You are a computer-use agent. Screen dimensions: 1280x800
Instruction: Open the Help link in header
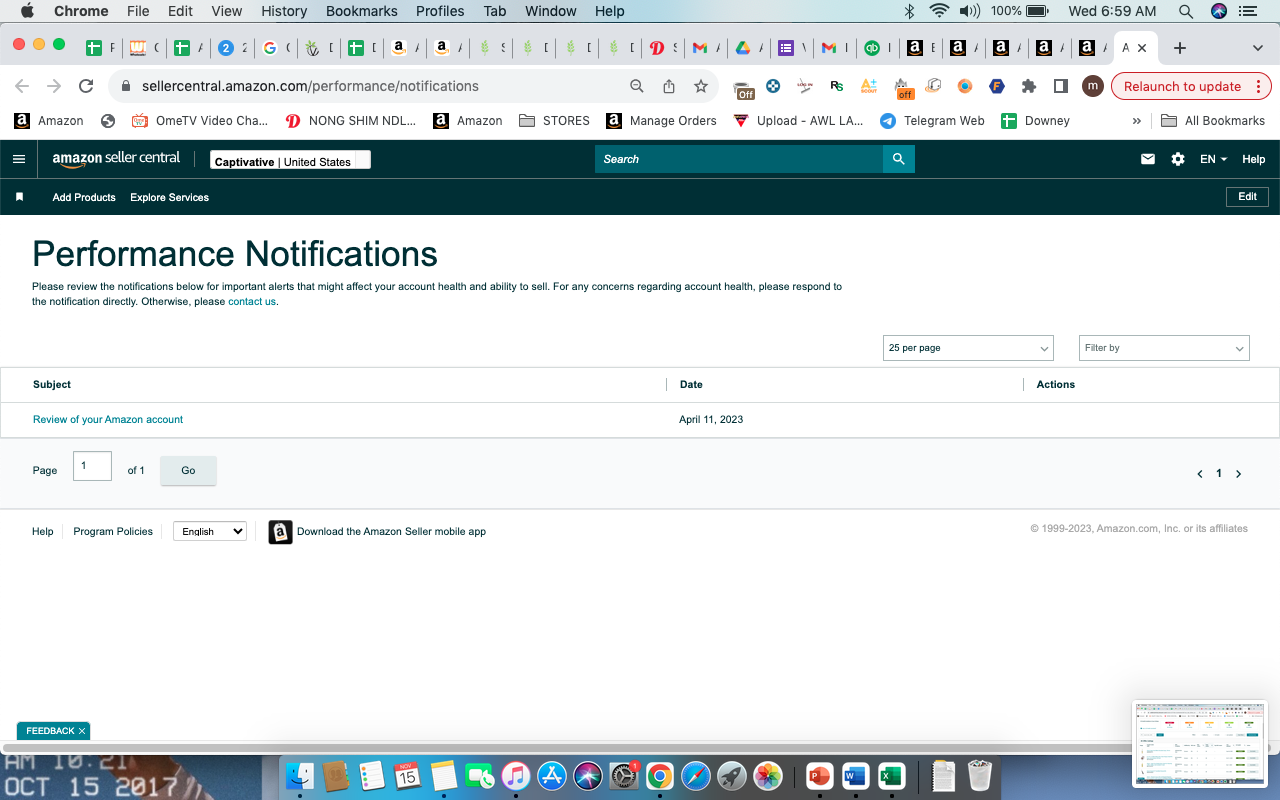[1253, 159]
